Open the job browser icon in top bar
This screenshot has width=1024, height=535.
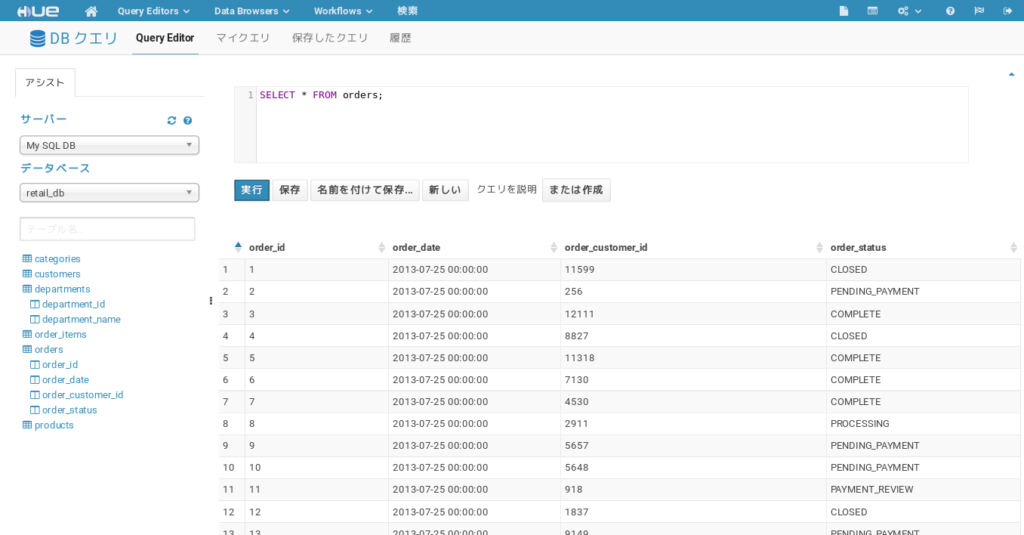point(872,11)
